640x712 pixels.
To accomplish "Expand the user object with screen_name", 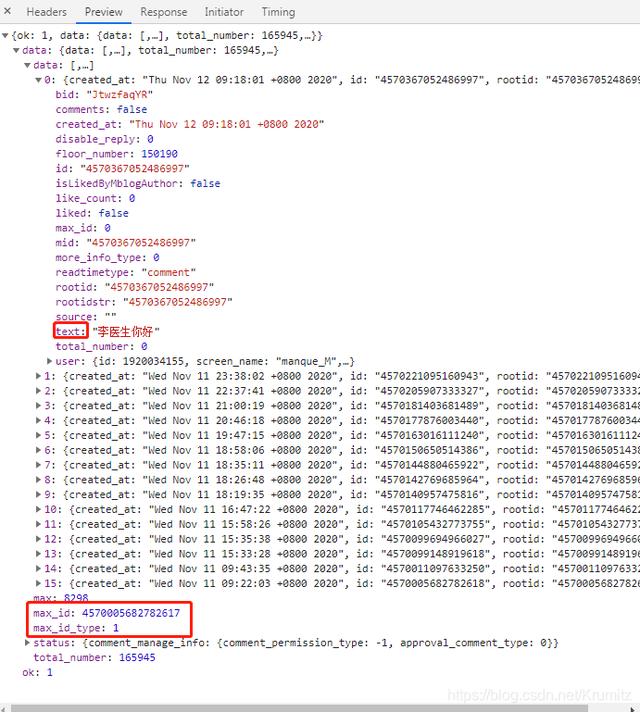I will pyautogui.click(x=50, y=361).
